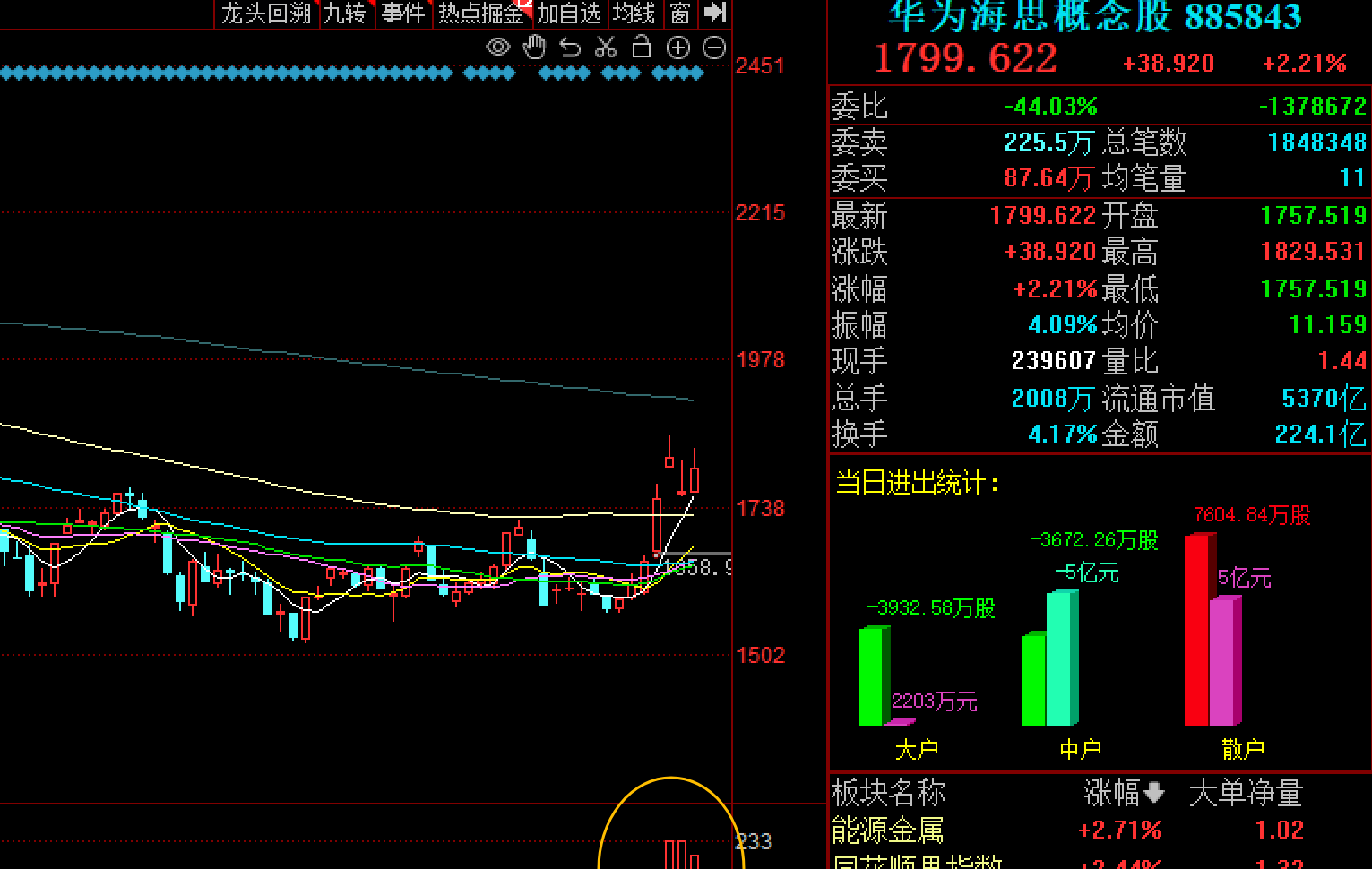Click the 散户 red shares bar
Viewport: 1372px width, 869px height.
tap(1201, 630)
